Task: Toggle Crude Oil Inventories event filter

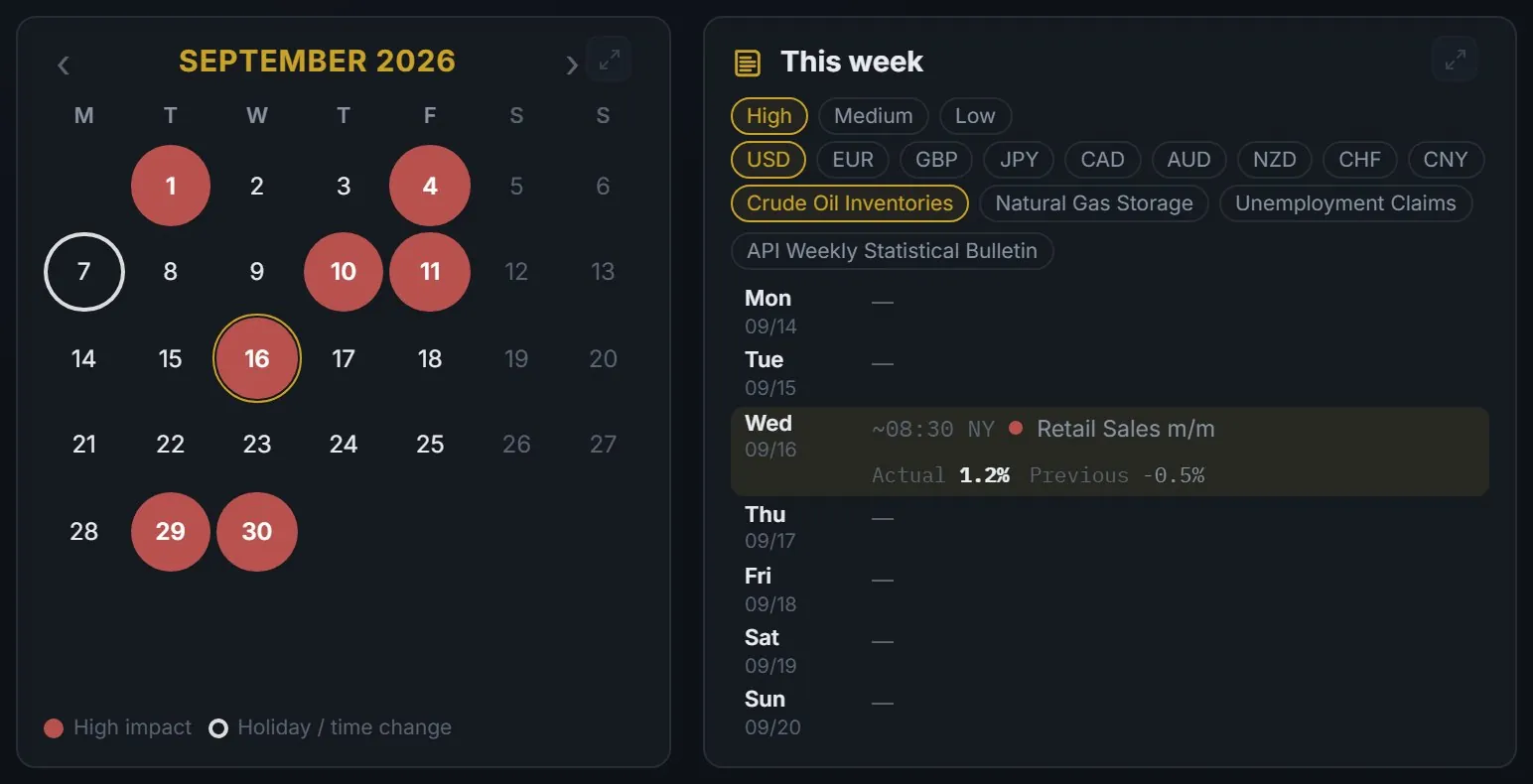Action: pos(850,203)
